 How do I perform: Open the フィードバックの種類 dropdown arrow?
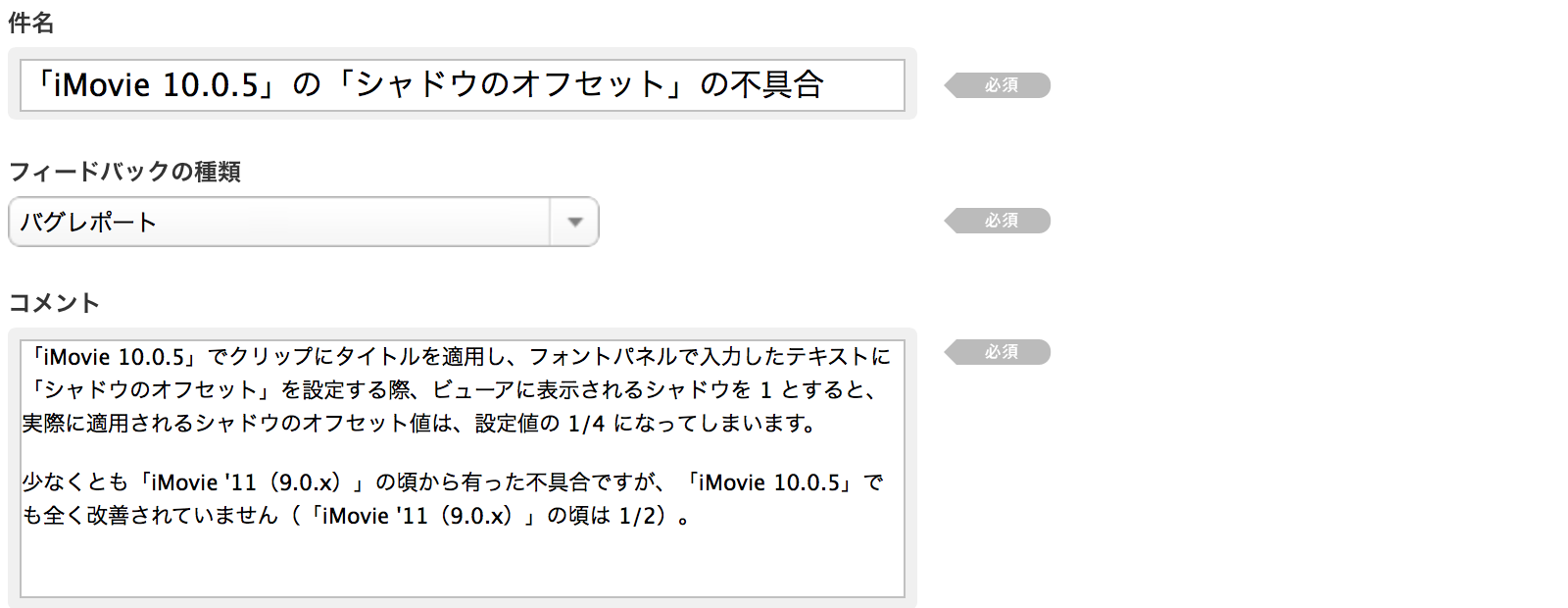pos(575,223)
